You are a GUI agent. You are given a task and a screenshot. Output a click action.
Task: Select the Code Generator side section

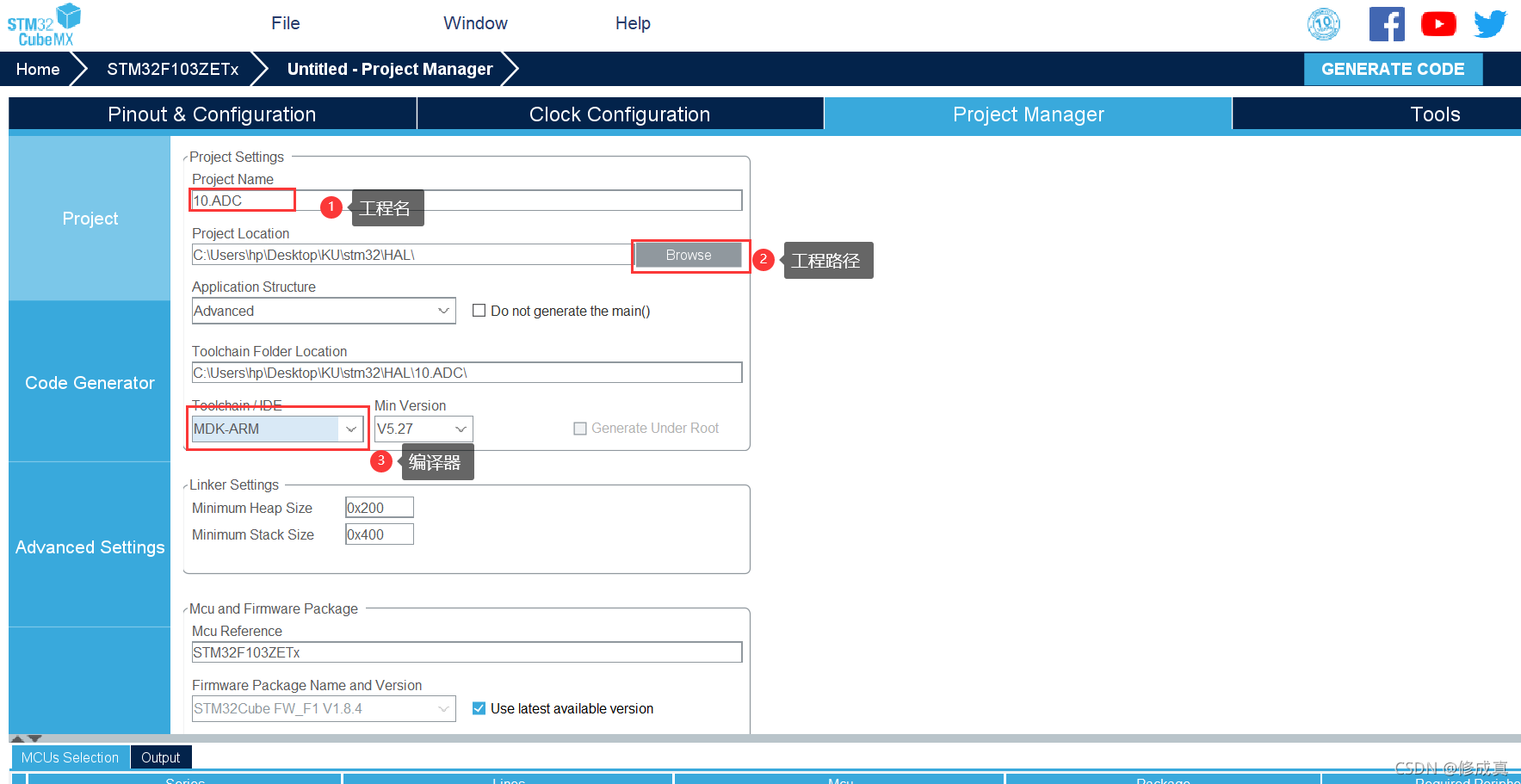(x=90, y=383)
